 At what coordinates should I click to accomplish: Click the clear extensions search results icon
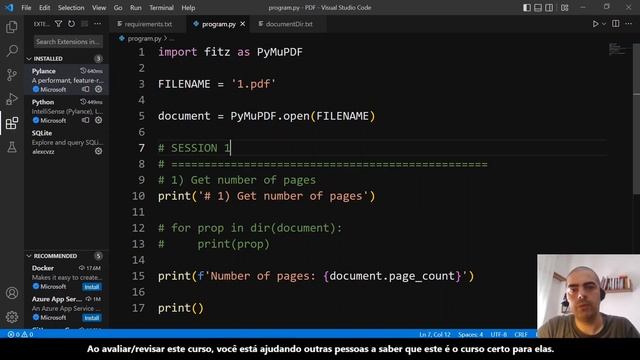tap(84, 24)
